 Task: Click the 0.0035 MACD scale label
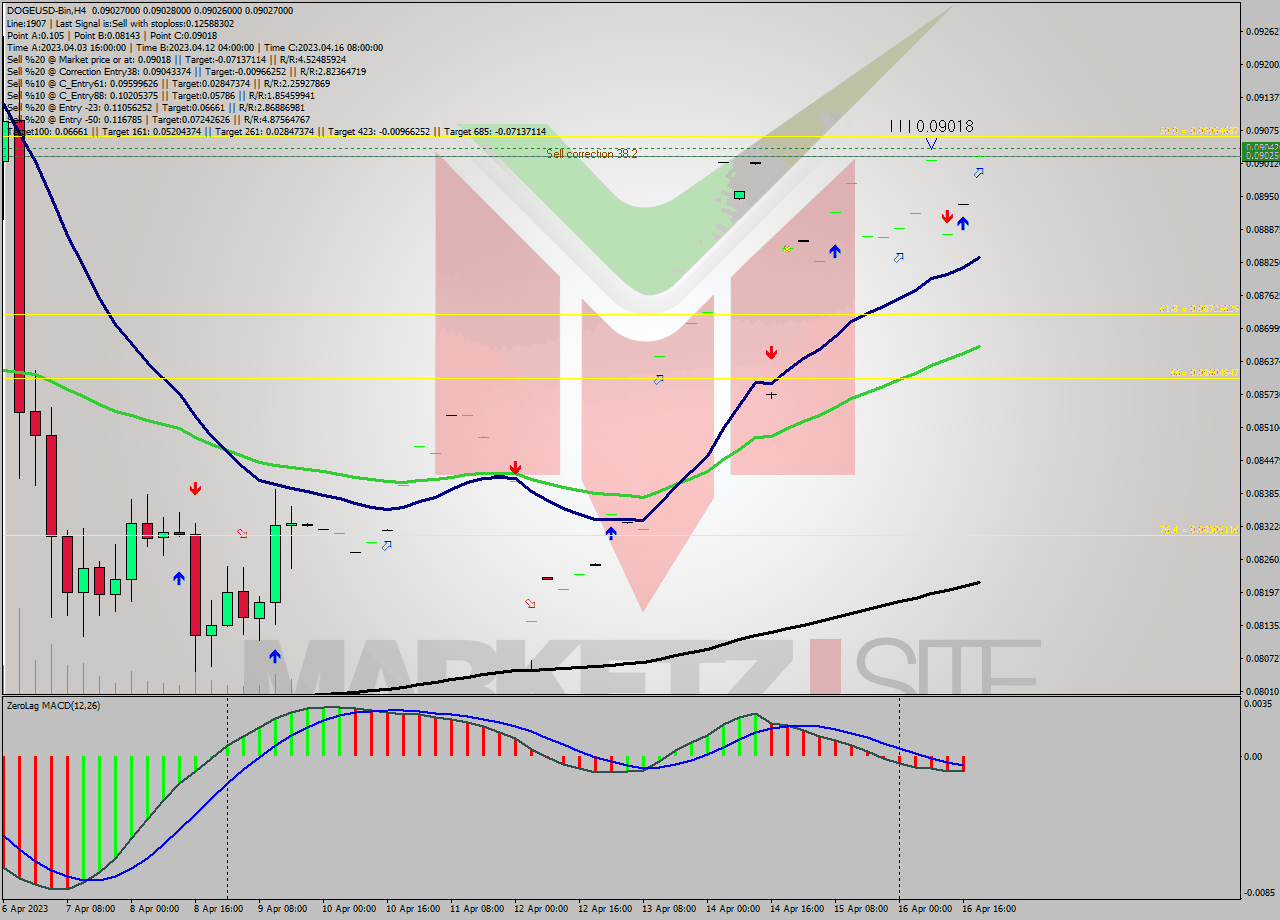1259,704
